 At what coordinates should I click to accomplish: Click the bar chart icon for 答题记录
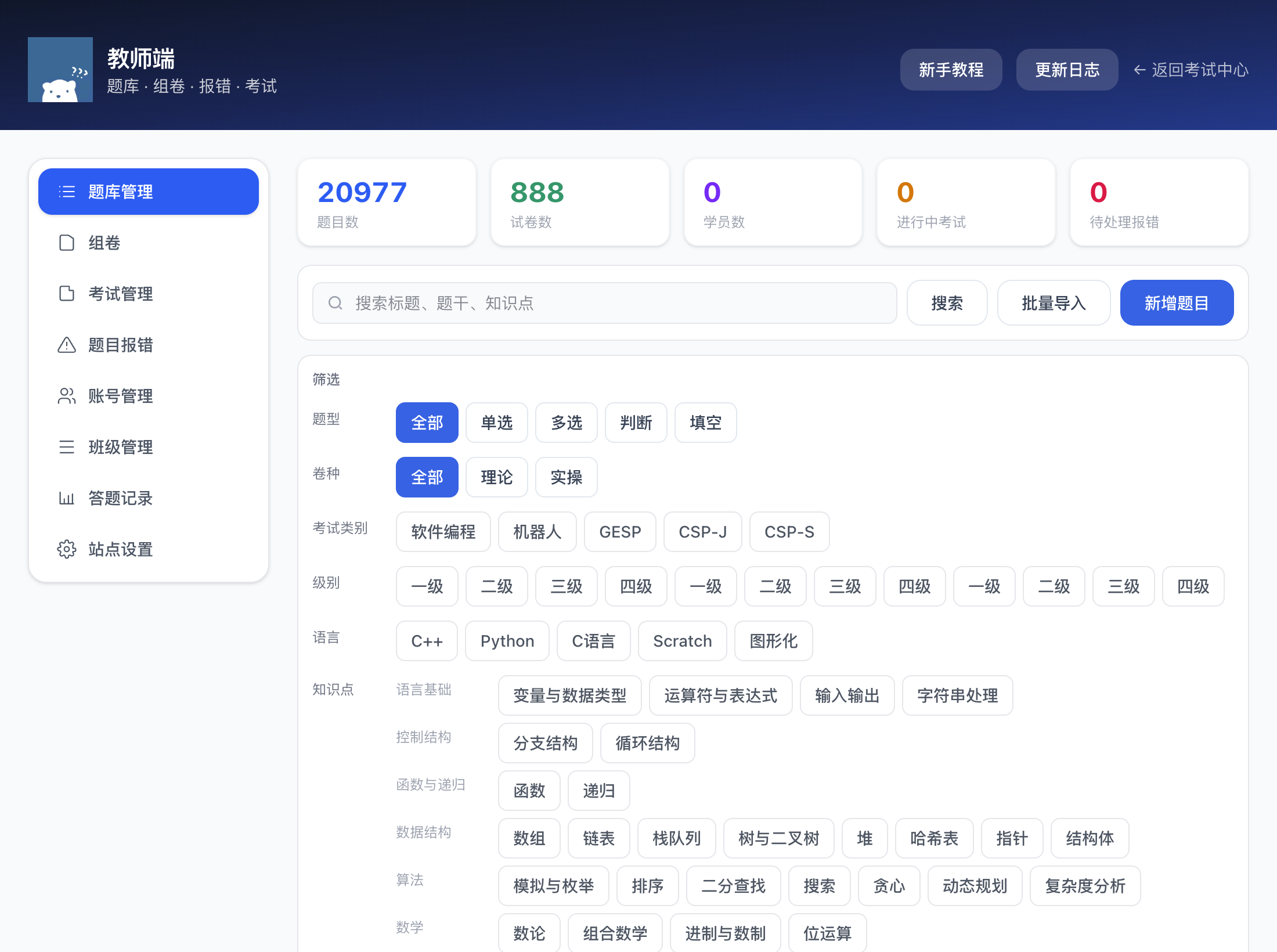click(x=67, y=498)
